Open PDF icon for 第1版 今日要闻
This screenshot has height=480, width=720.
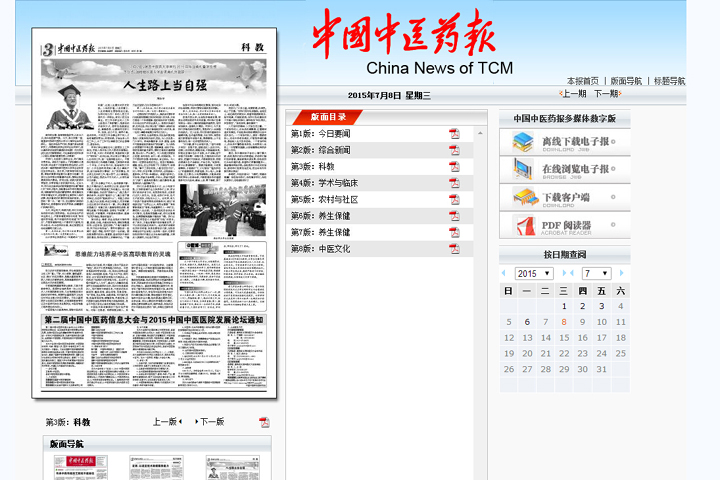pos(454,134)
